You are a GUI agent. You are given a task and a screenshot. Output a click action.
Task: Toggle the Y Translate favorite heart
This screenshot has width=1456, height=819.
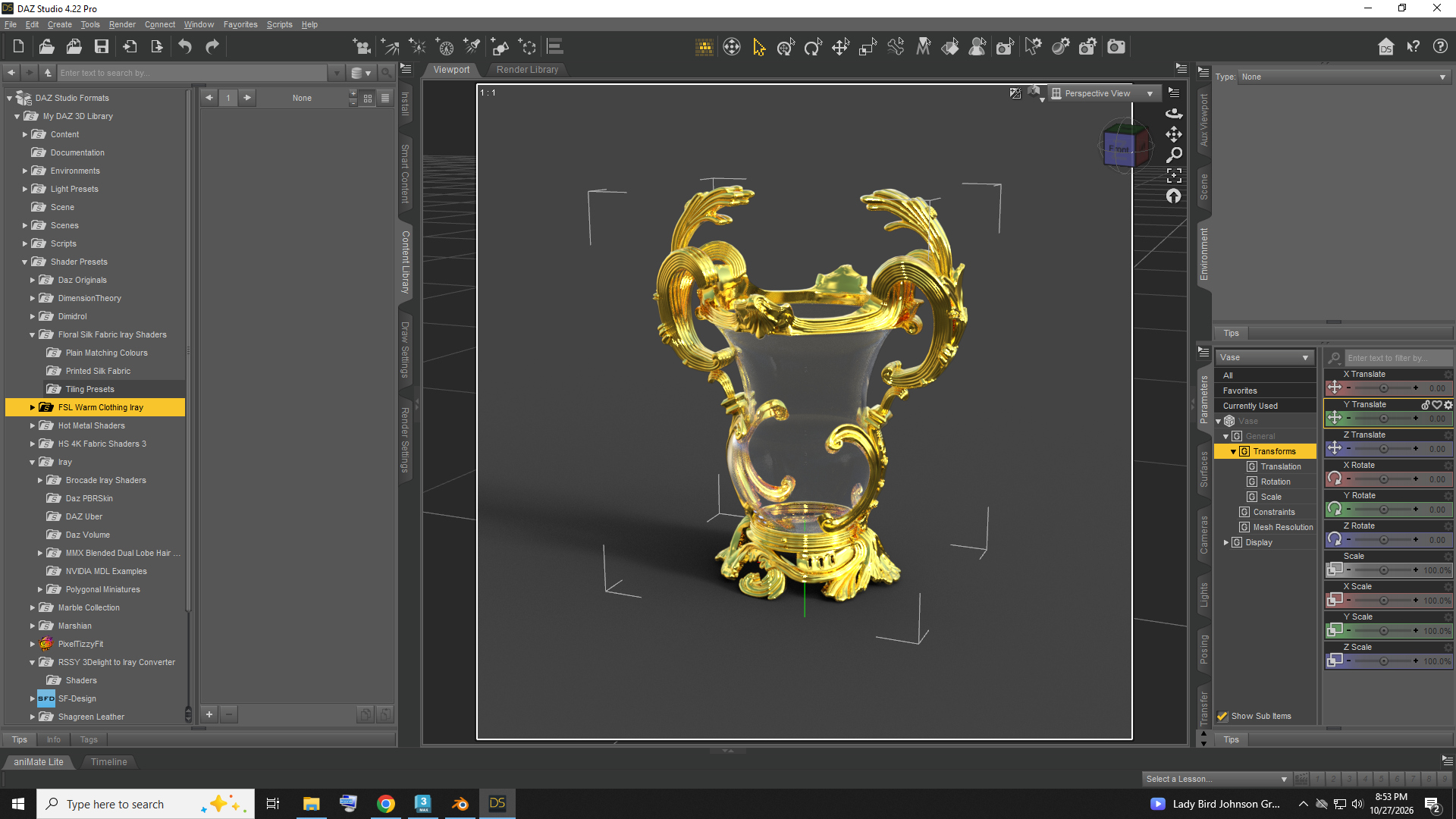tap(1437, 405)
